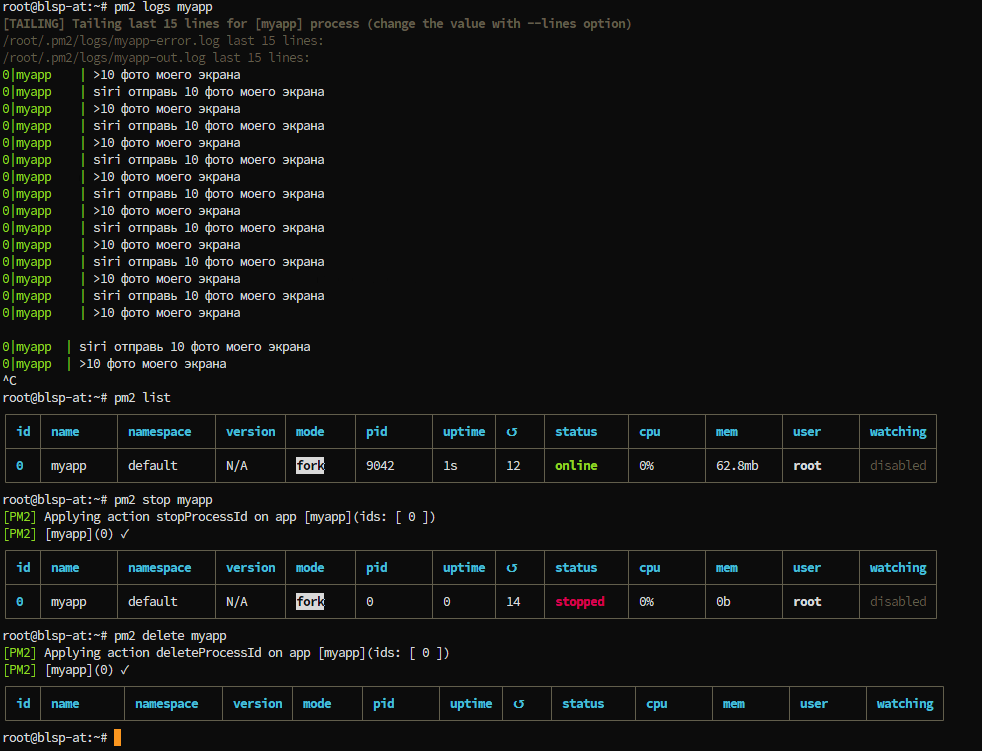Click pid value 9042
The width and height of the screenshot is (982, 751).
coord(380,465)
